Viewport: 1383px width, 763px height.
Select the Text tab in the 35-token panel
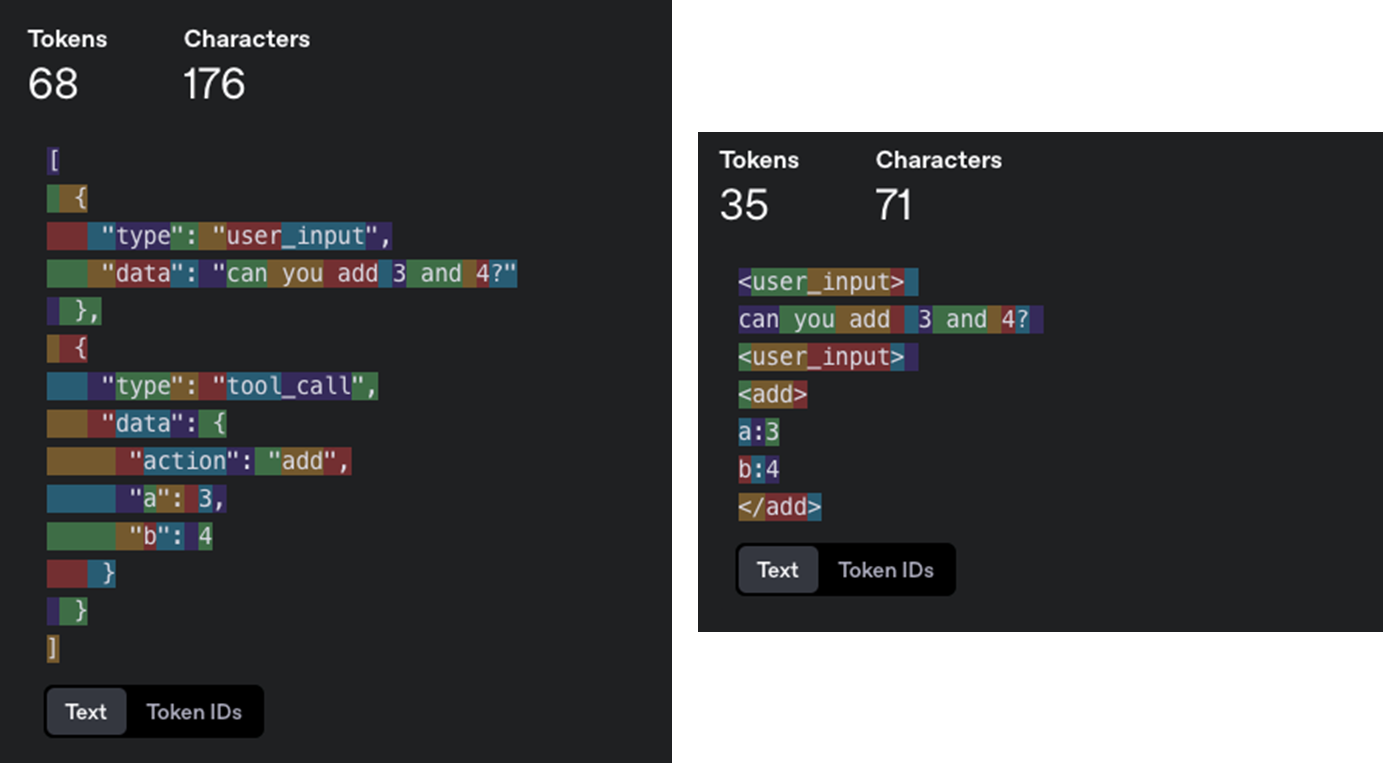click(777, 570)
